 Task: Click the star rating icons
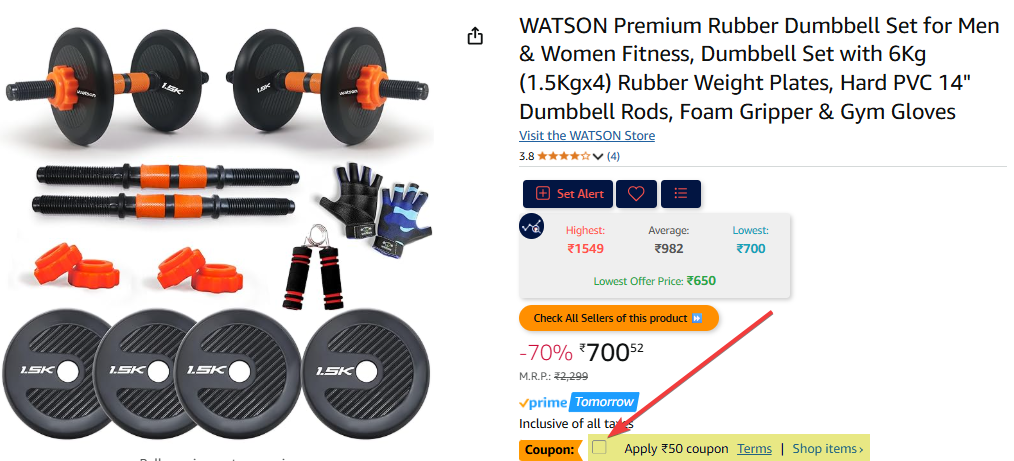(x=563, y=156)
